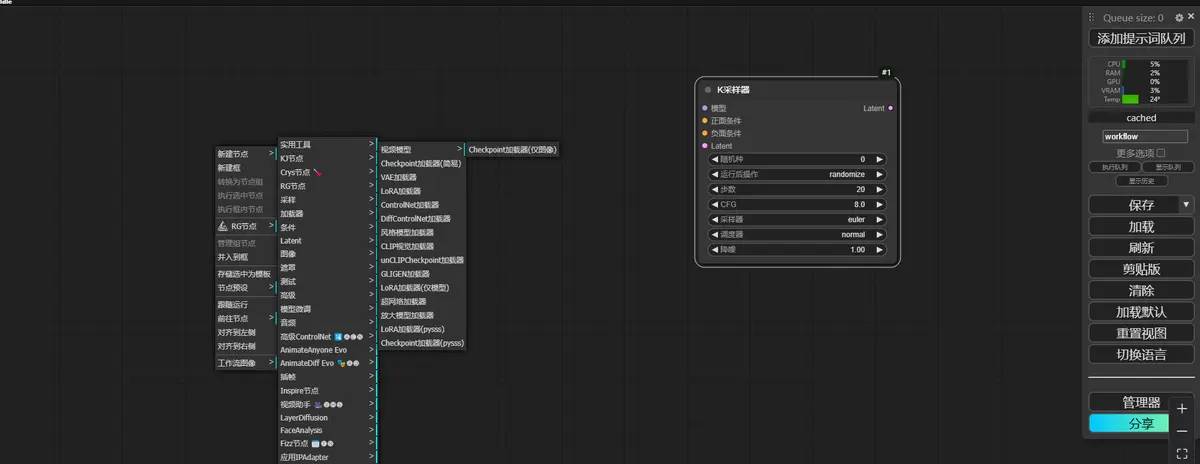1200x464 pixels.
Task: Select LoRA加载器(pysss) entry
Action: [421, 329]
